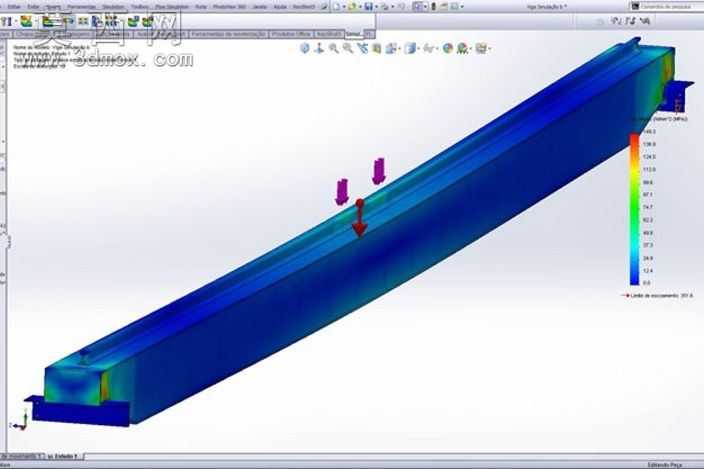This screenshot has height=469, width=704.
Task: Click the Editando Peça status text
Action: click(665, 465)
